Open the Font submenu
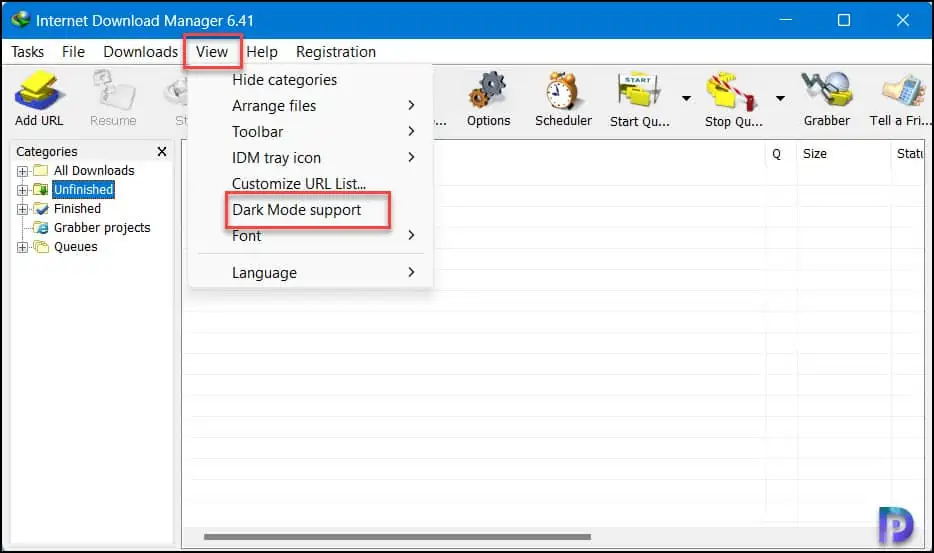934x553 pixels. pyautogui.click(x=310, y=236)
